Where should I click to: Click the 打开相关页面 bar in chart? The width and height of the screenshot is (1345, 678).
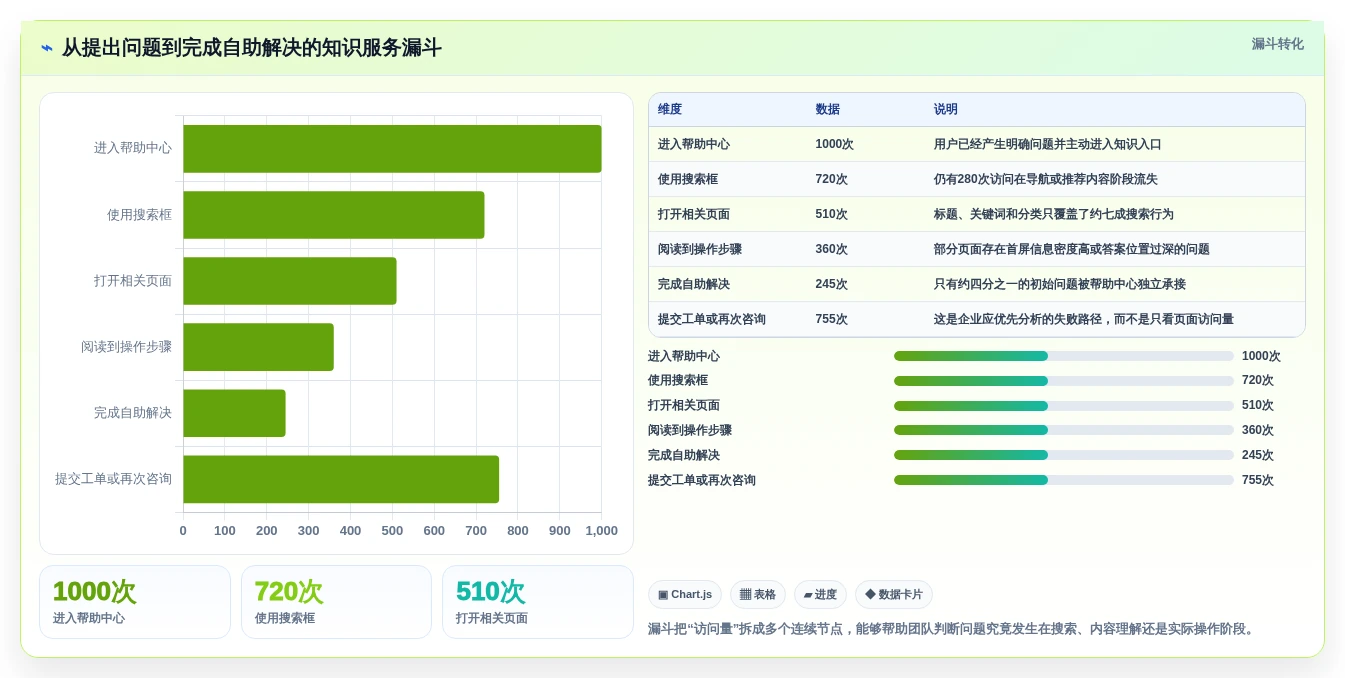pos(290,281)
